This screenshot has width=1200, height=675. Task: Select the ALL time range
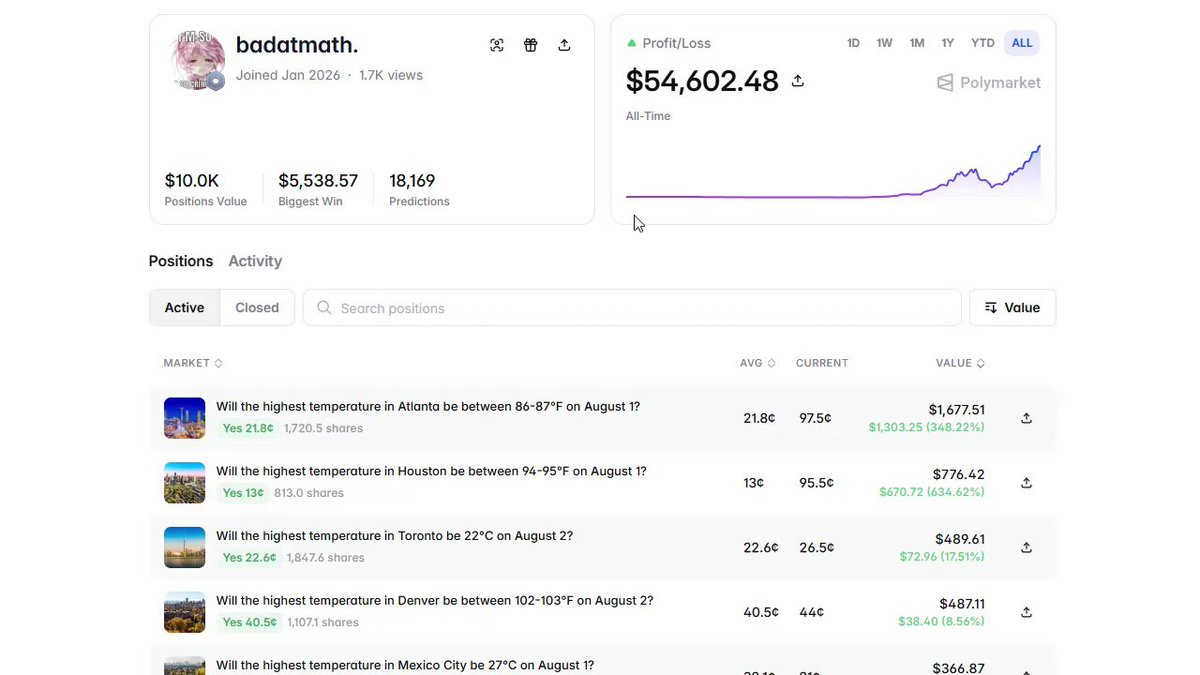point(1022,43)
